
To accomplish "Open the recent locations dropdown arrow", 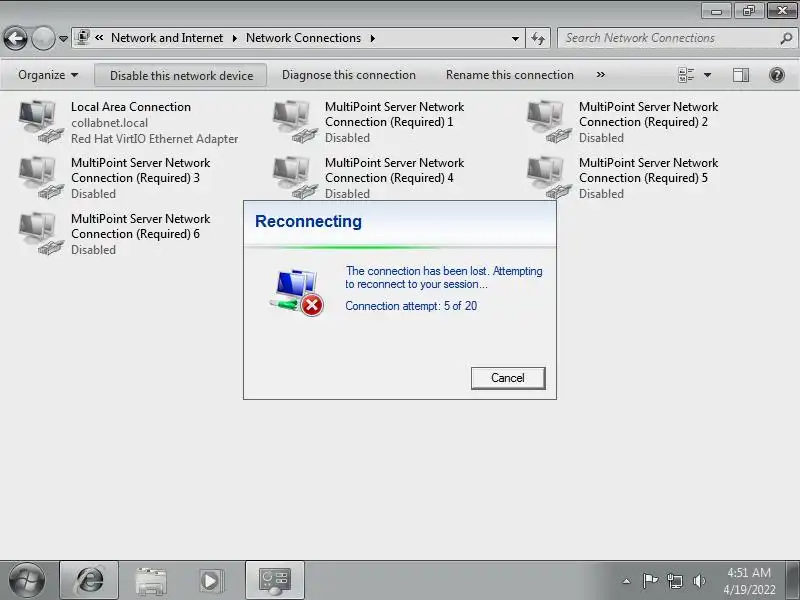I will point(63,39).
